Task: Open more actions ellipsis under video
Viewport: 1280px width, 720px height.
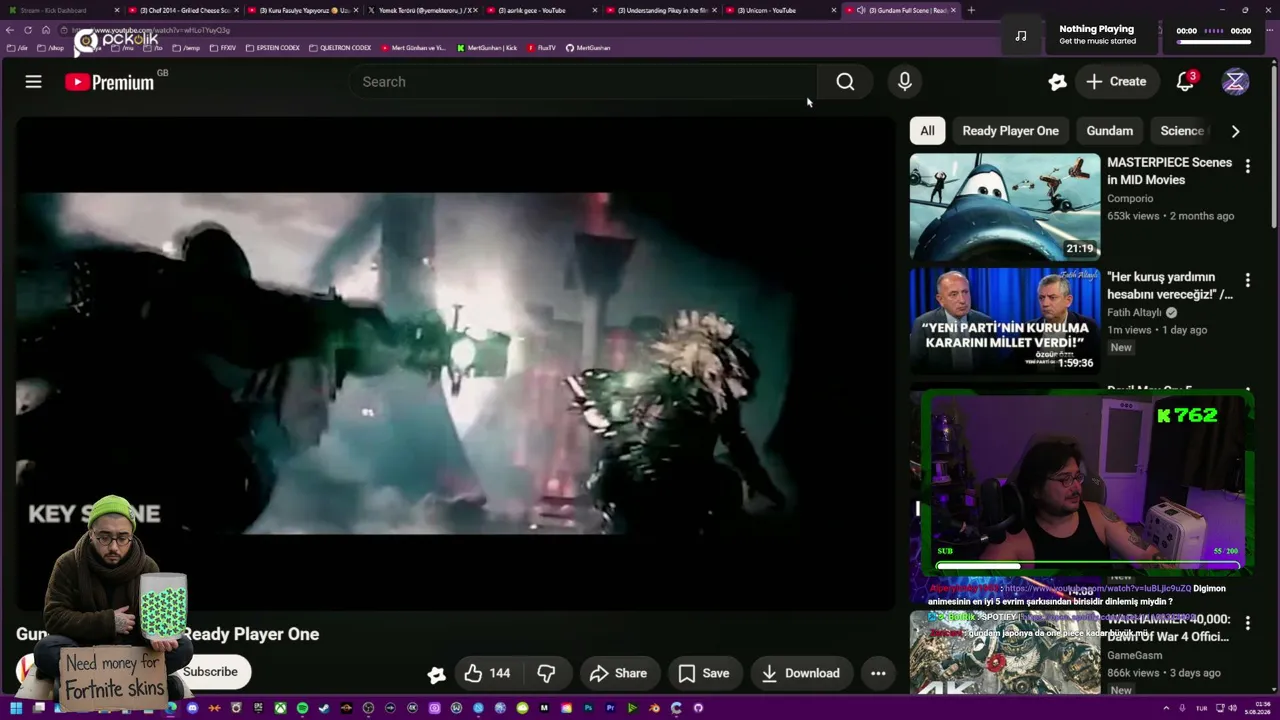Action: 878,673
